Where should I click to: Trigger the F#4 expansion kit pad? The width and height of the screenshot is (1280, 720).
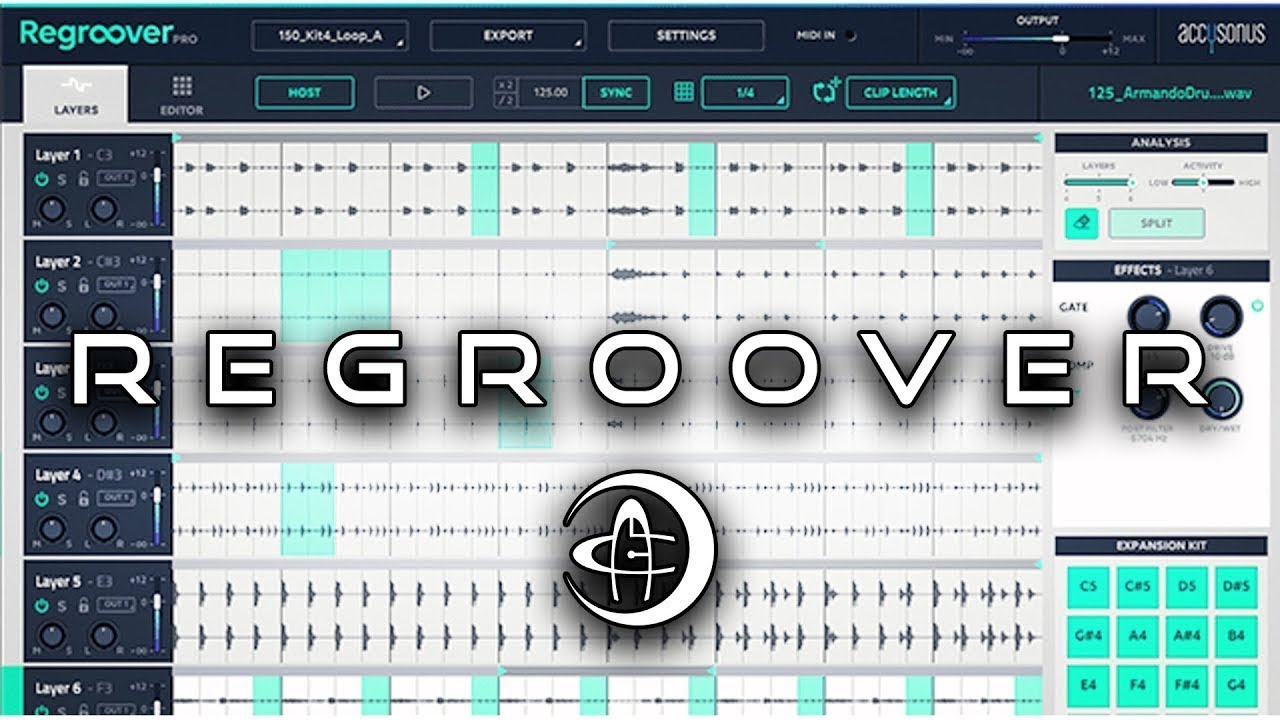pyautogui.click(x=1187, y=686)
